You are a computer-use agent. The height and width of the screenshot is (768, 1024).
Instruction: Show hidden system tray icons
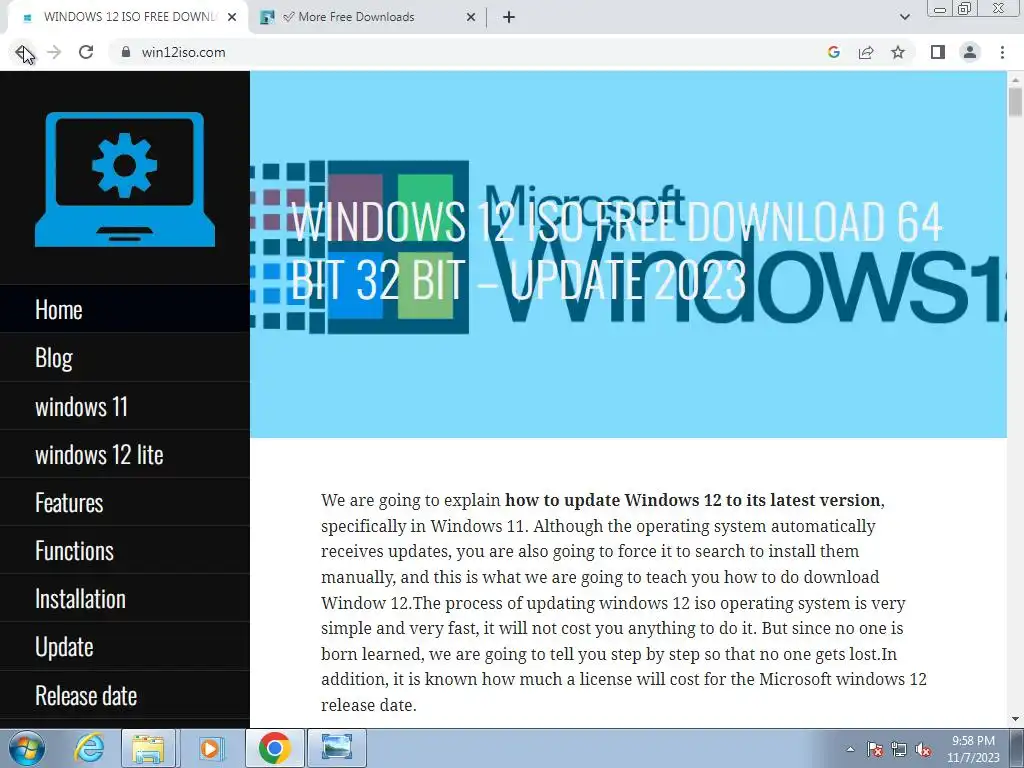850,749
